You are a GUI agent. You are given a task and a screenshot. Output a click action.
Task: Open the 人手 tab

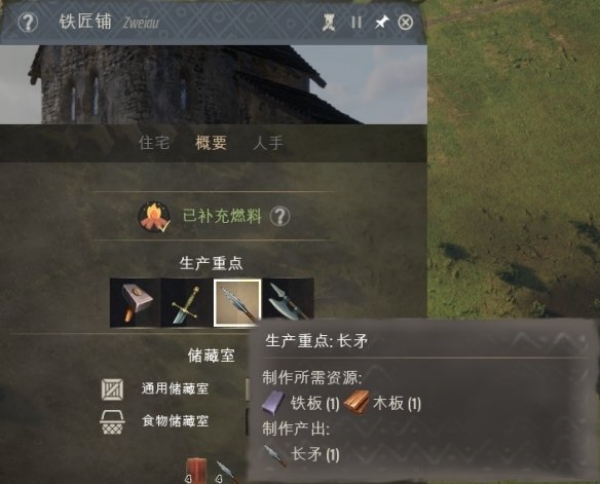click(268, 143)
